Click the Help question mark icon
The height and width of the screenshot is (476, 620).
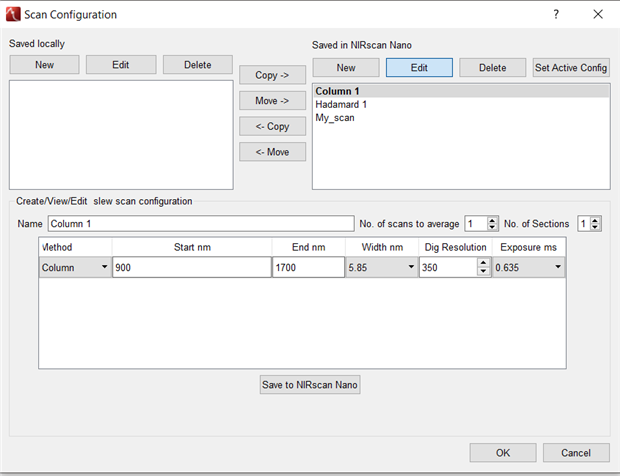pos(556,15)
